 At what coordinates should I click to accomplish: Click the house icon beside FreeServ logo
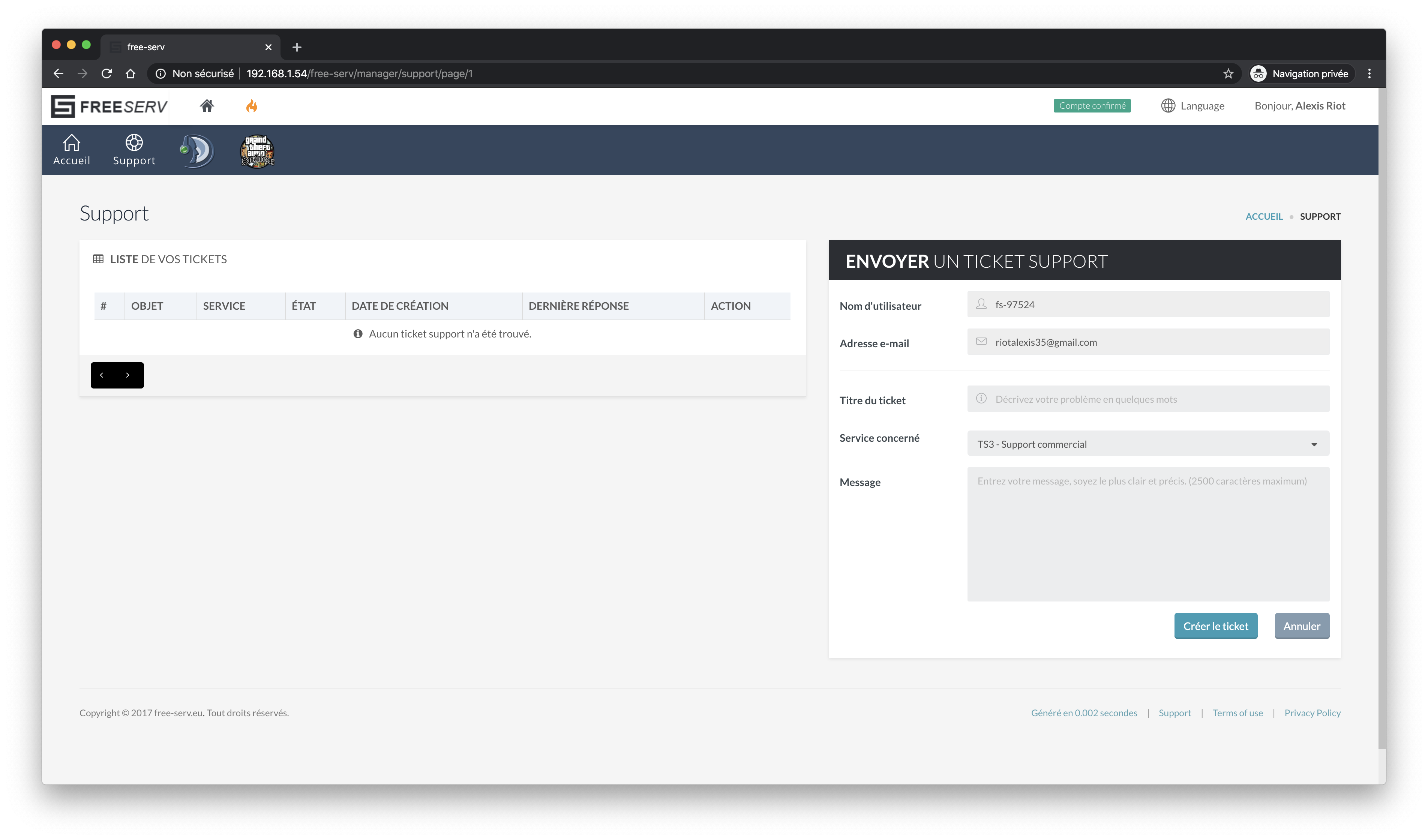click(x=207, y=106)
